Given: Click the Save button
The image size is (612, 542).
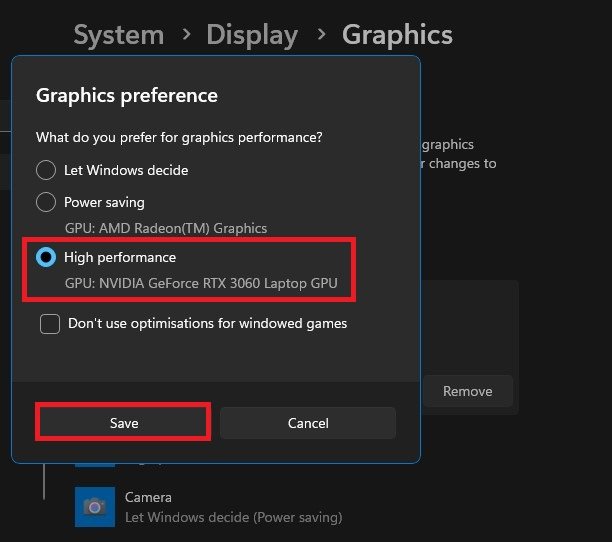Looking at the screenshot, I should pos(124,423).
